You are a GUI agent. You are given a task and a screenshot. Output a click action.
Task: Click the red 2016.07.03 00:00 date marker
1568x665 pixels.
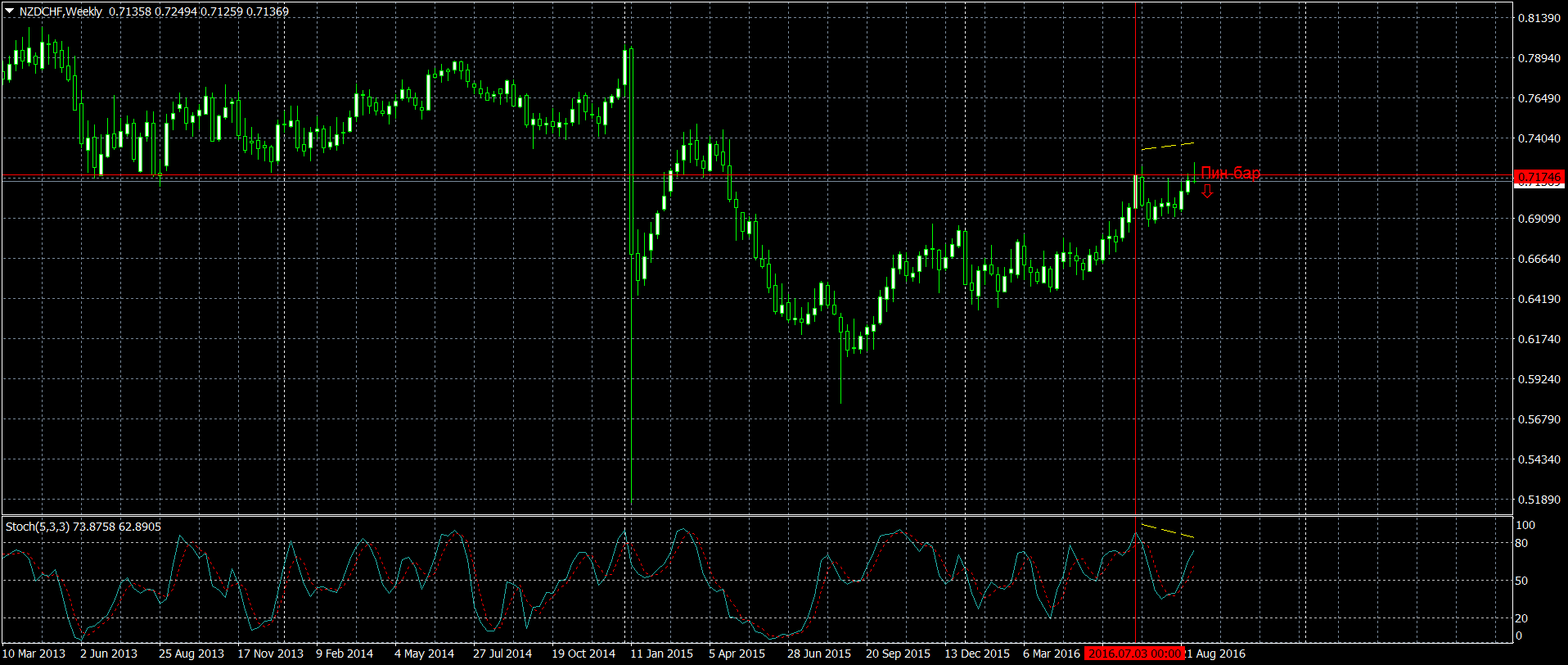(1133, 654)
